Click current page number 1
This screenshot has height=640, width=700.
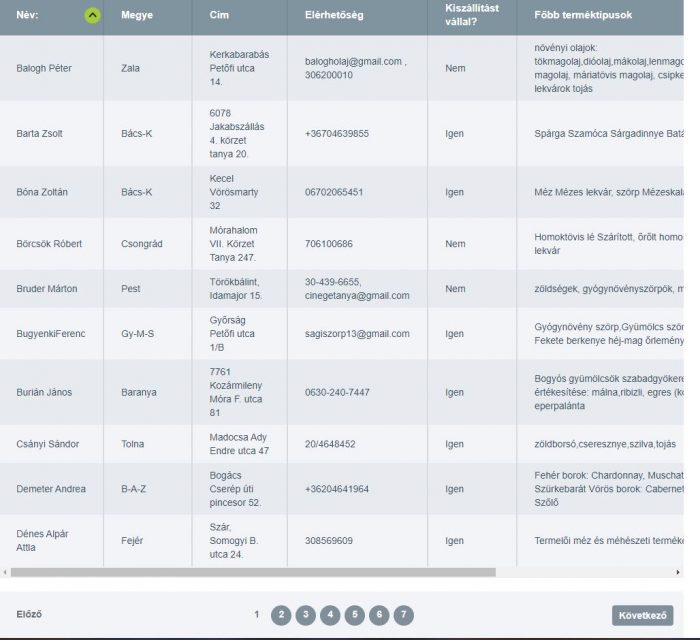coord(257,614)
